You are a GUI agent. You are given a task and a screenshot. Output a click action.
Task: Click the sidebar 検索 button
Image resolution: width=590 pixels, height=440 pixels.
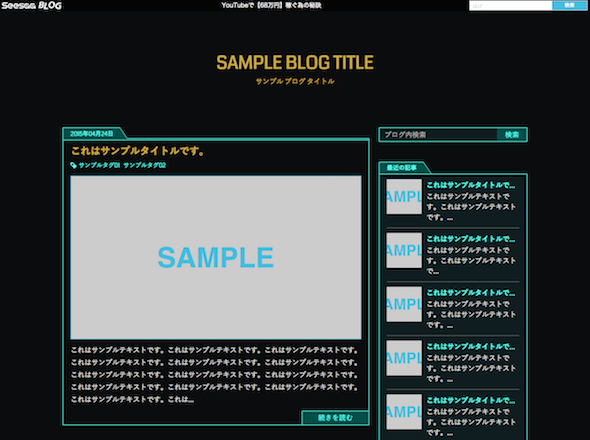511,135
